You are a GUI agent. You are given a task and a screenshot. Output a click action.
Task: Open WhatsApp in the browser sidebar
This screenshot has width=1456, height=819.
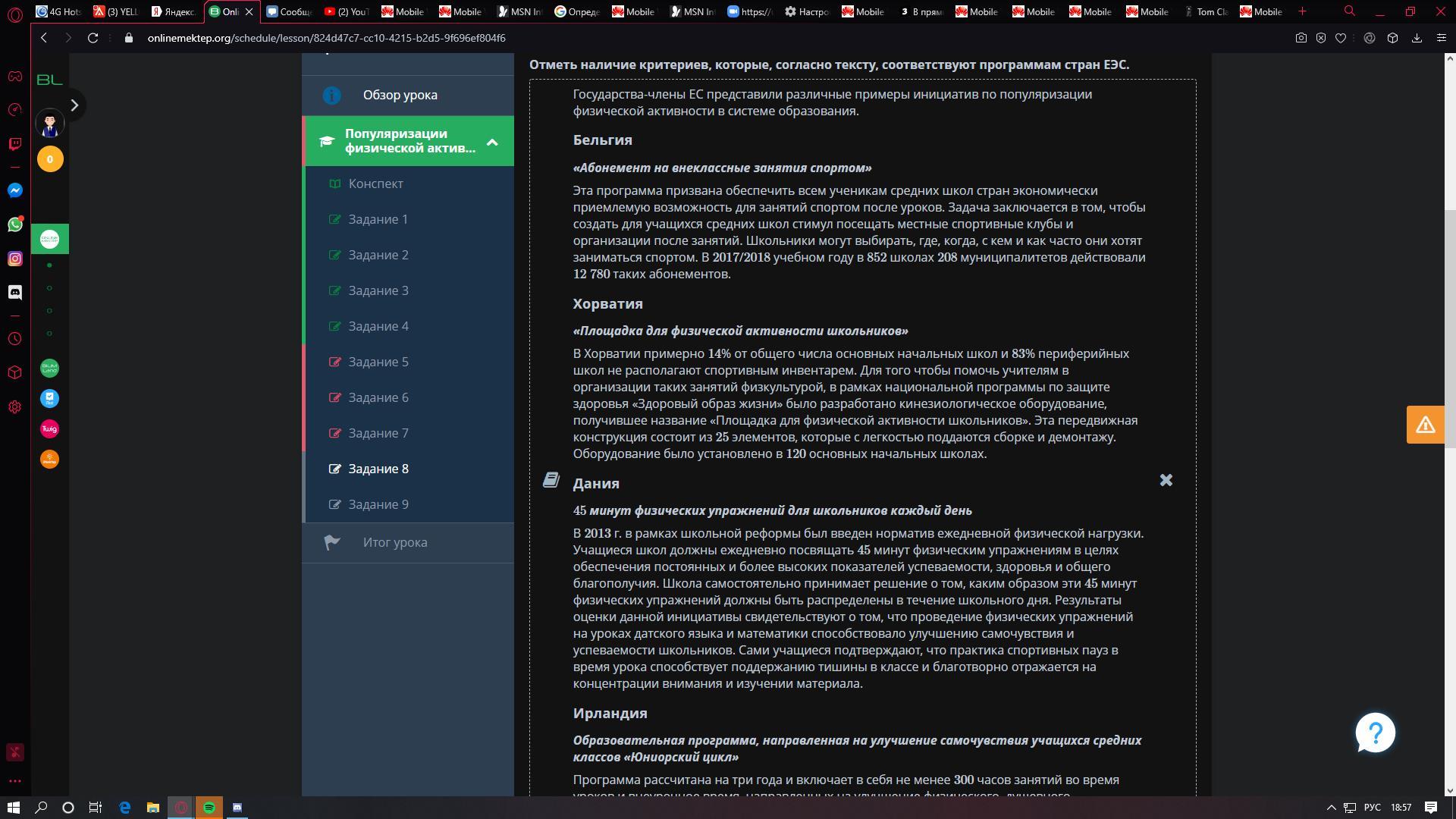click(x=15, y=224)
